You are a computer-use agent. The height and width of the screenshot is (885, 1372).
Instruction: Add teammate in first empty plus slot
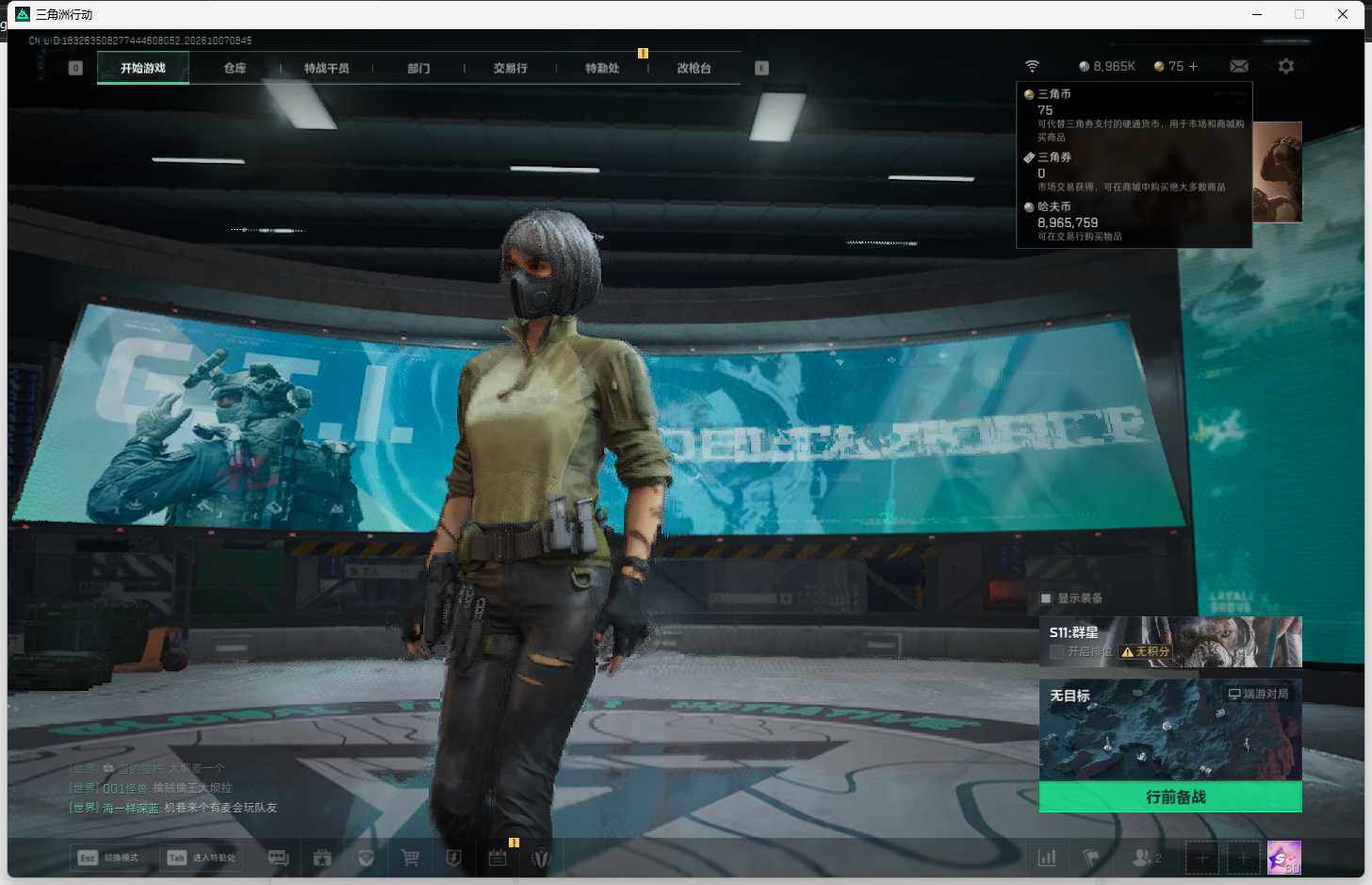pos(1201,858)
